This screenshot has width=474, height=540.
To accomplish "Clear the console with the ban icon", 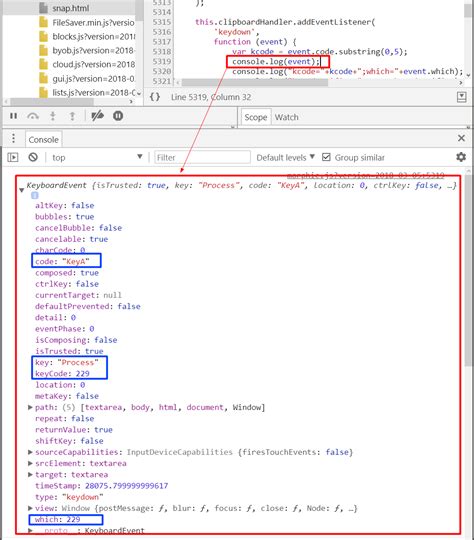I will [x=33, y=157].
